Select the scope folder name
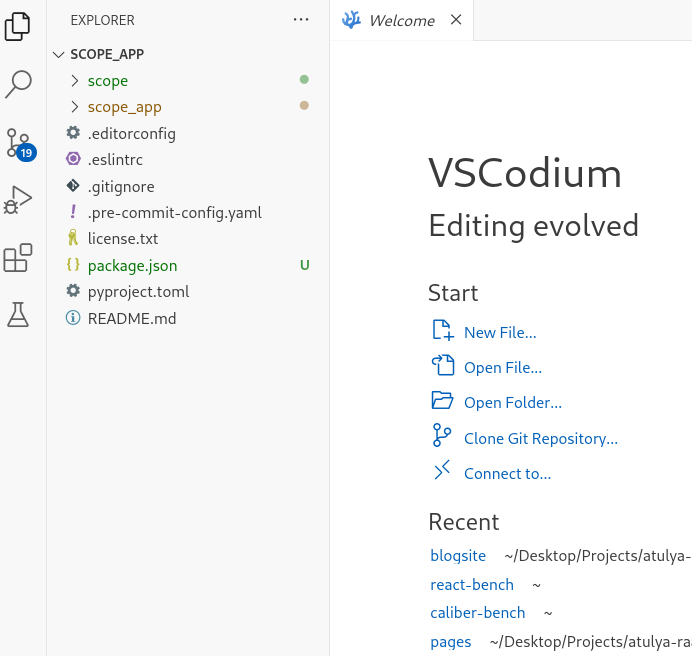Screen dimensions: 692x656 pos(108,81)
